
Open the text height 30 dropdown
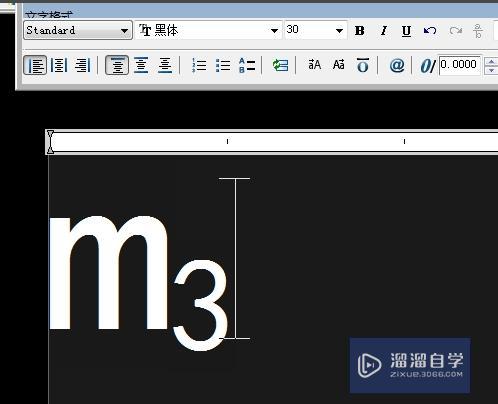pyautogui.click(x=316, y=30)
